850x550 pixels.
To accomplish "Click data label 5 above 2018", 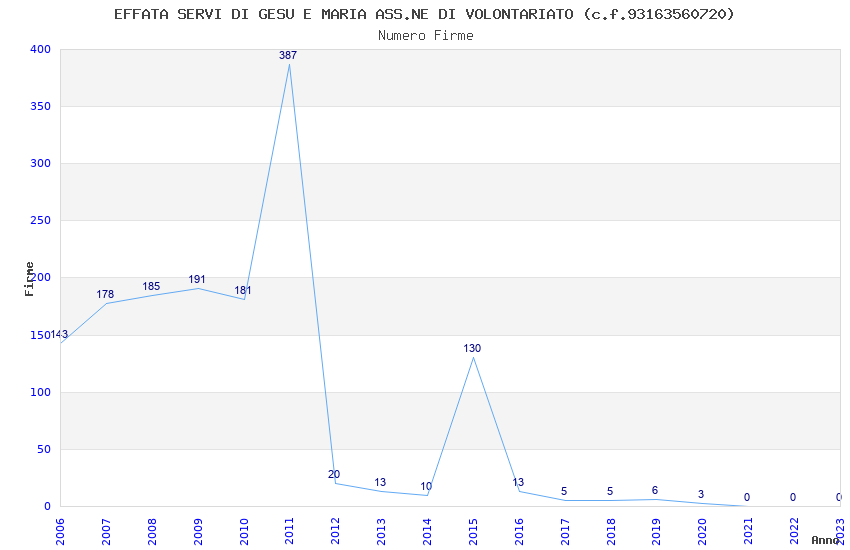I will tap(610, 491).
